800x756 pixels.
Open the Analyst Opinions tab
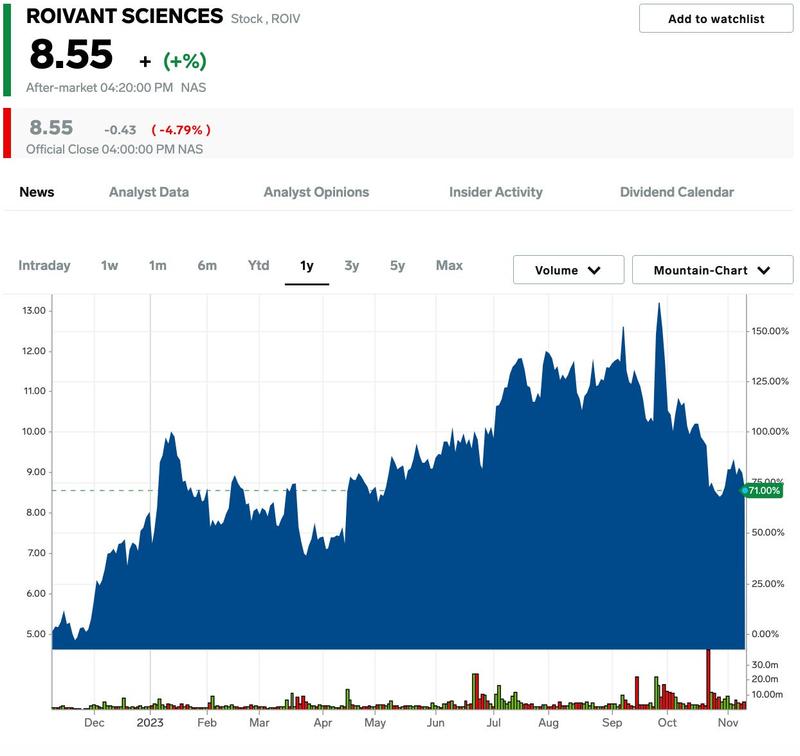tap(316, 192)
